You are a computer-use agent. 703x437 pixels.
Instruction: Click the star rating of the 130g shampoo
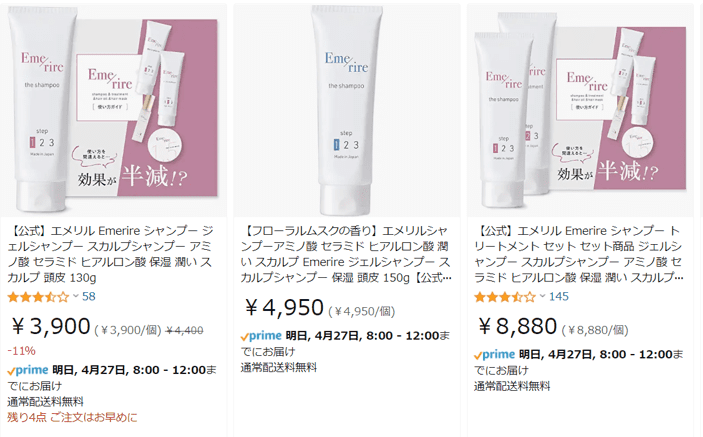point(38,297)
